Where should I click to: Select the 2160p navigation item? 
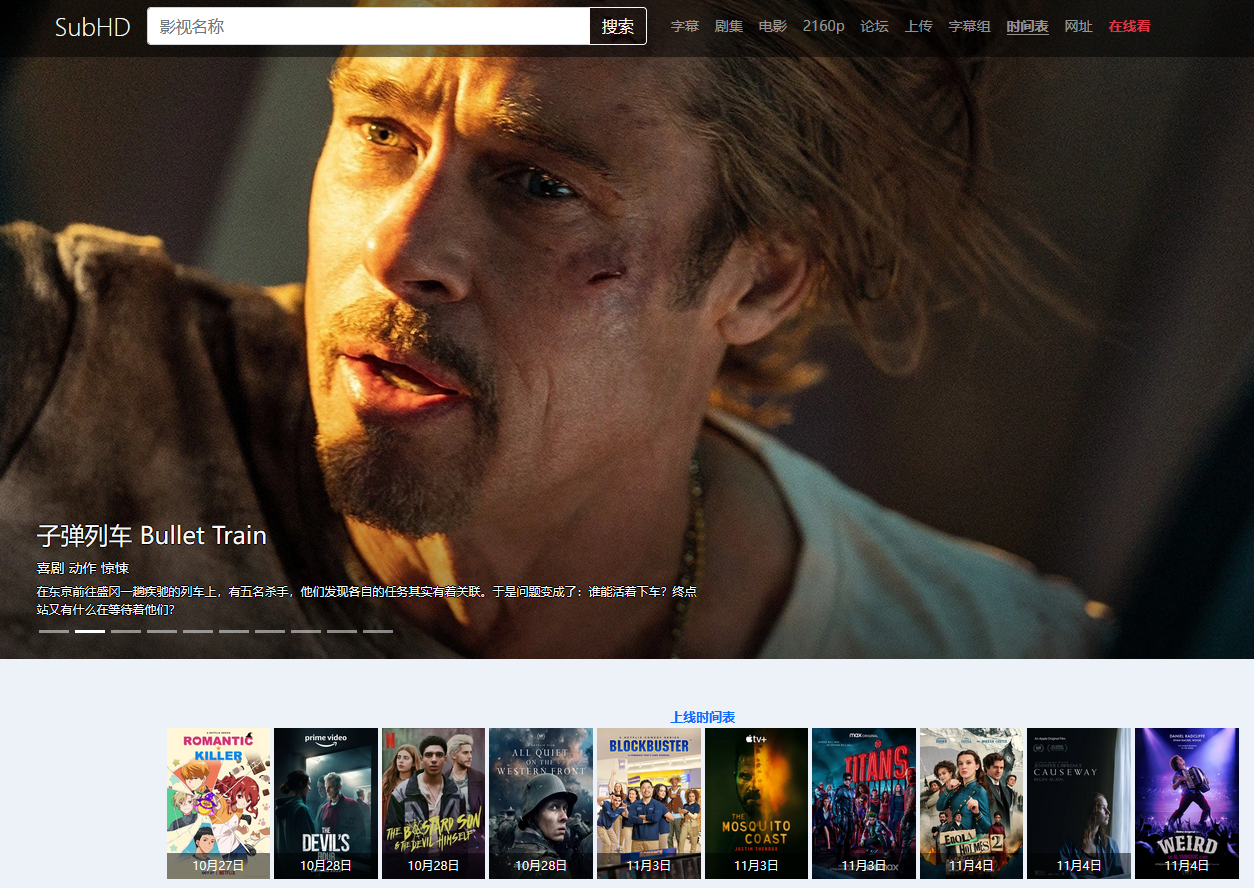click(824, 26)
